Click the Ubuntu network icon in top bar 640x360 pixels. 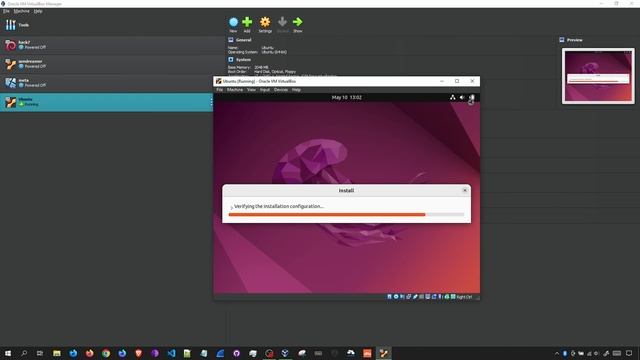(453, 98)
